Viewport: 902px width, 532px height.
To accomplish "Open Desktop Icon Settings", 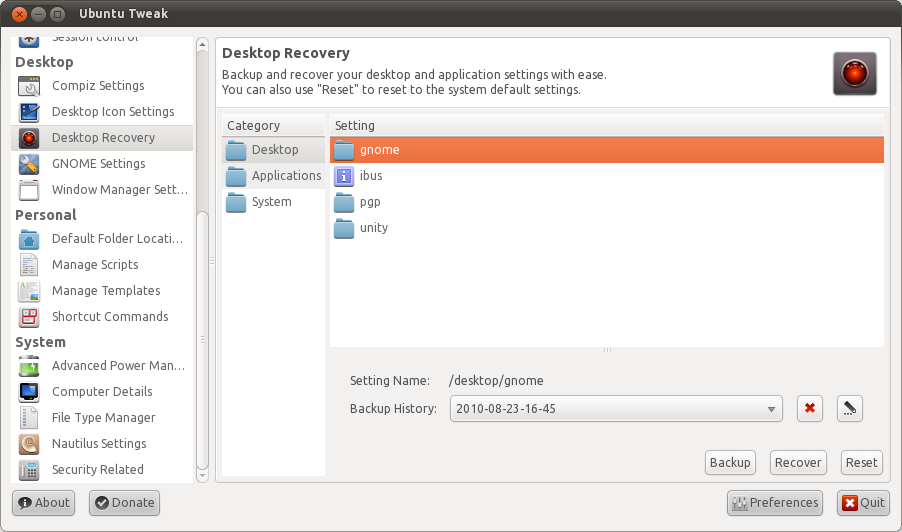I will pos(102,112).
